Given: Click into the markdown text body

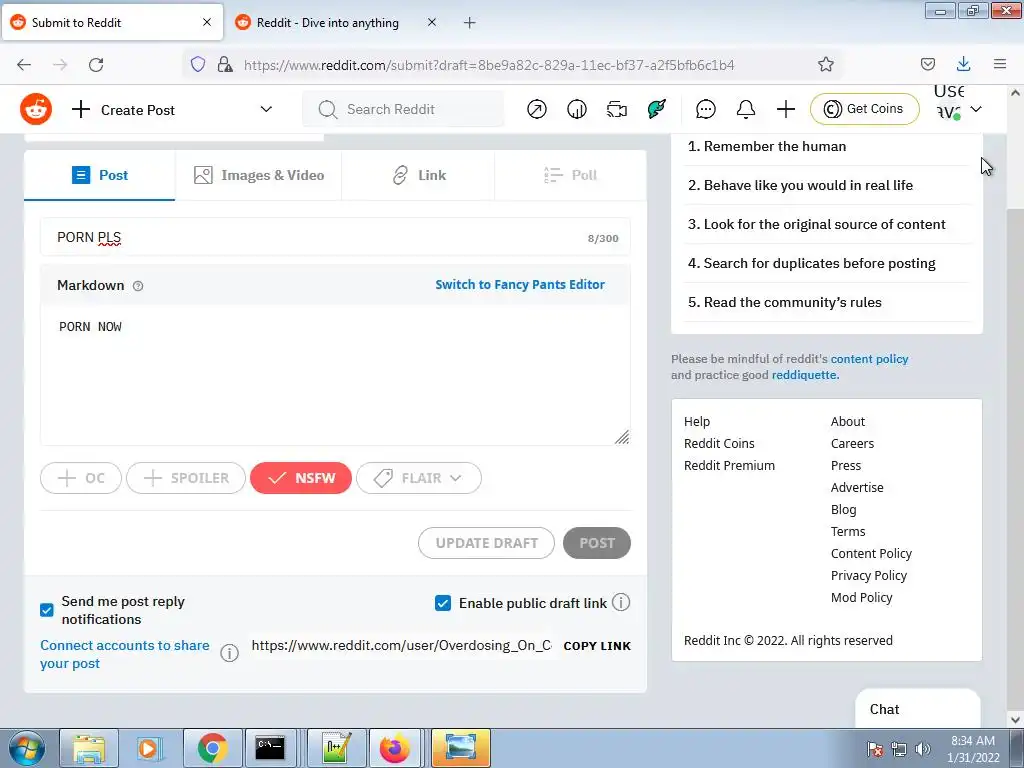Looking at the screenshot, I should point(335,376).
